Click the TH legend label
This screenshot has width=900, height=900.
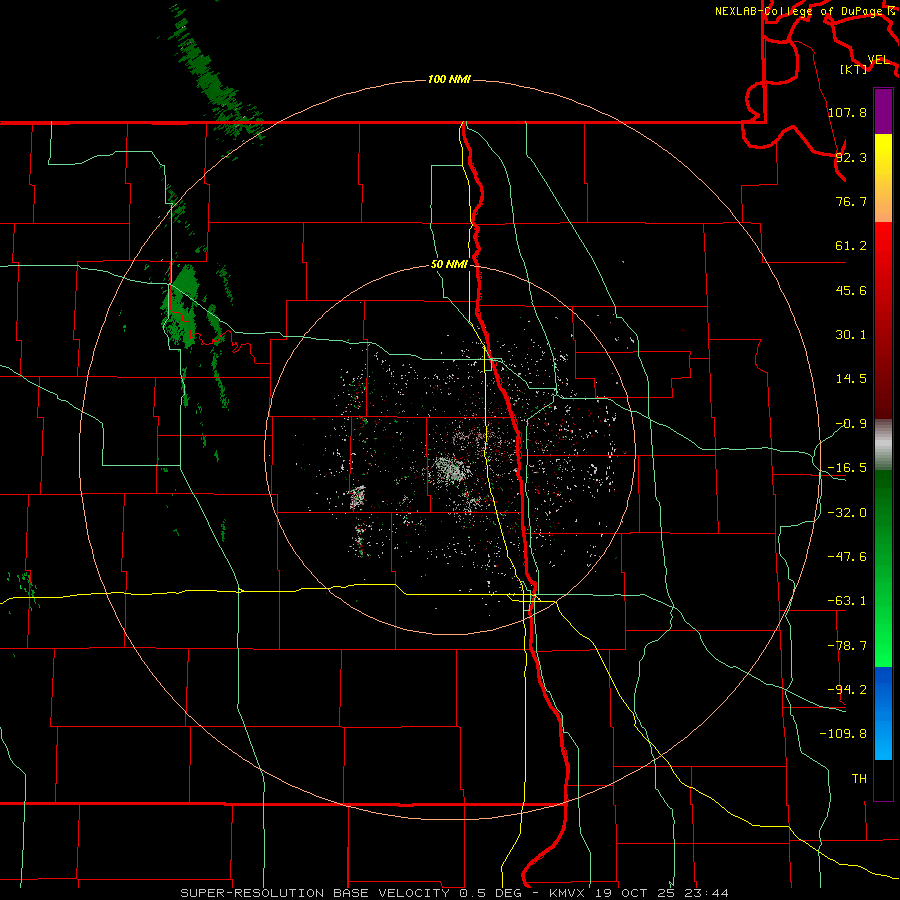(859, 778)
